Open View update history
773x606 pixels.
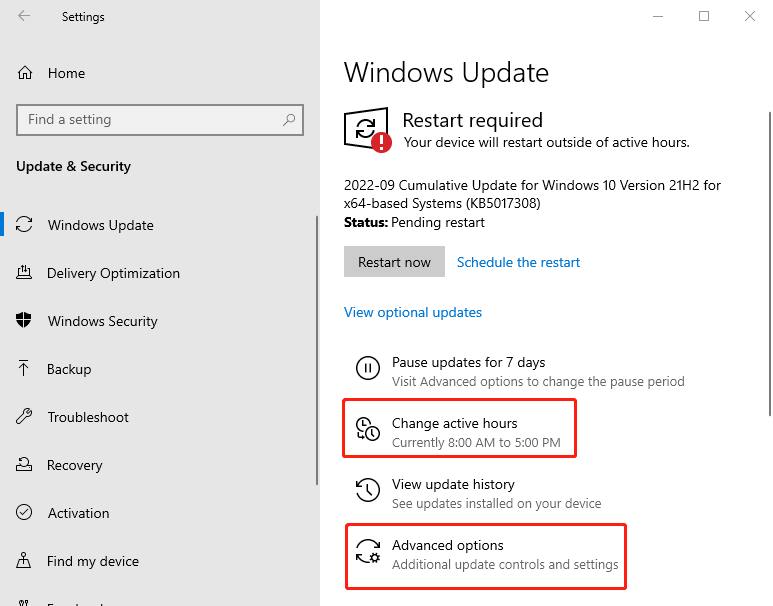pyautogui.click(x=453, y=484)
